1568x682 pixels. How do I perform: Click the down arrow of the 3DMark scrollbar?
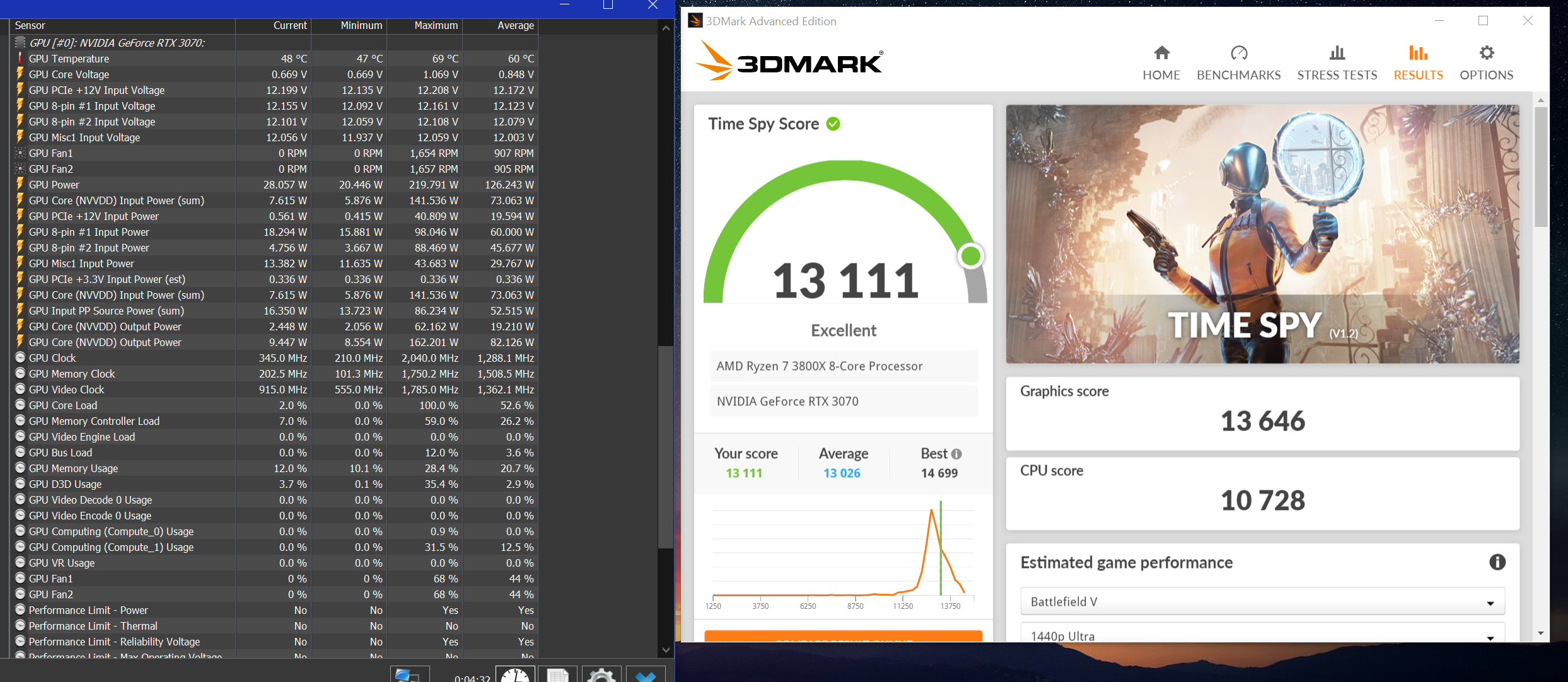point(1541,633)
